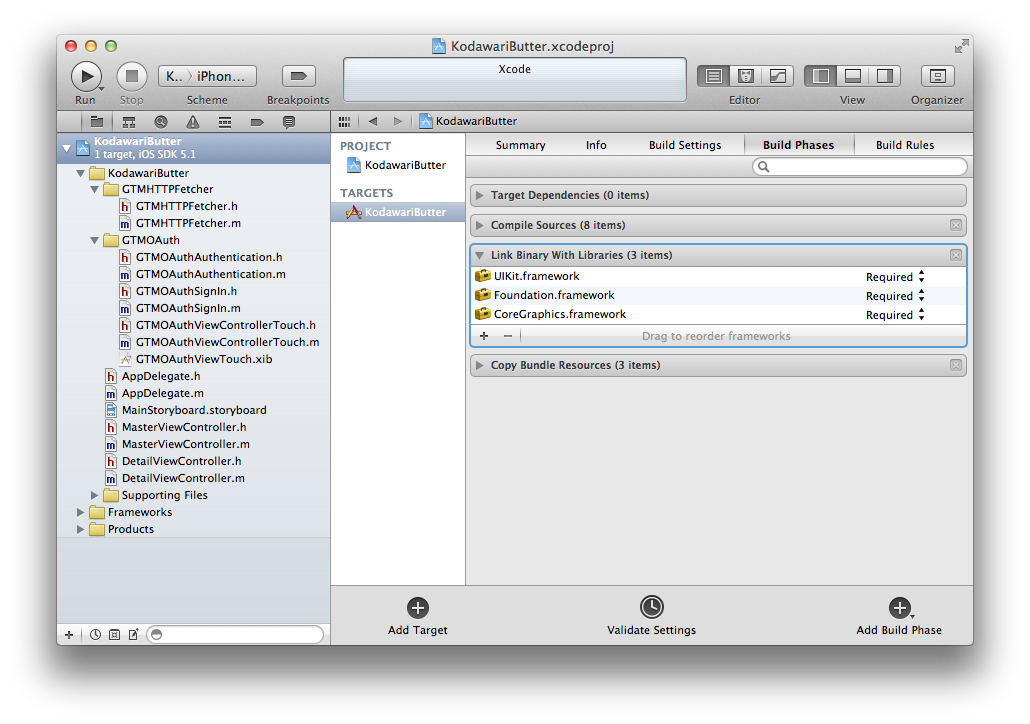Collapse the GTMOAuth group
Image resolution: width=1030 pixels, height=724 pixels.
tap(94, 240)
